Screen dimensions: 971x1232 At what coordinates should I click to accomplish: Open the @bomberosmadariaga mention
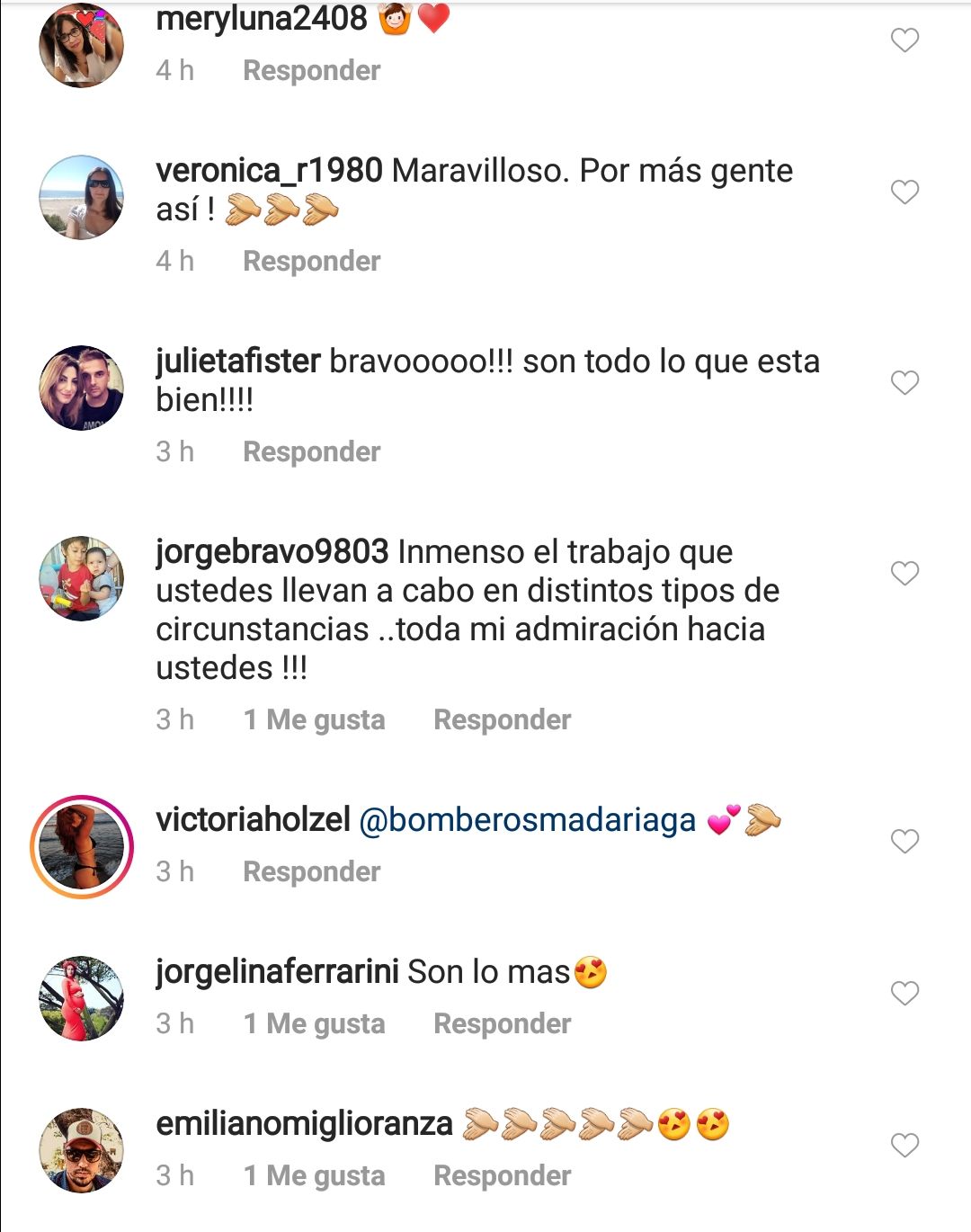pos(528,820)
